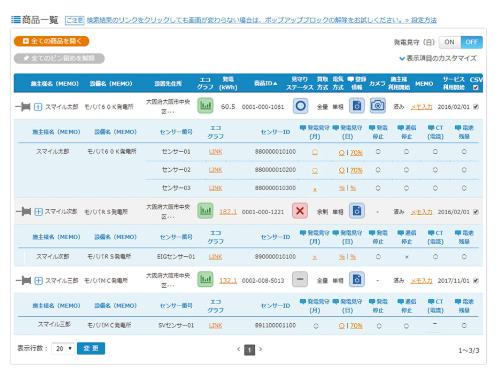499x376 pixels.
Task: Click the 設置先住所 column header
Action: pos(168,84)
